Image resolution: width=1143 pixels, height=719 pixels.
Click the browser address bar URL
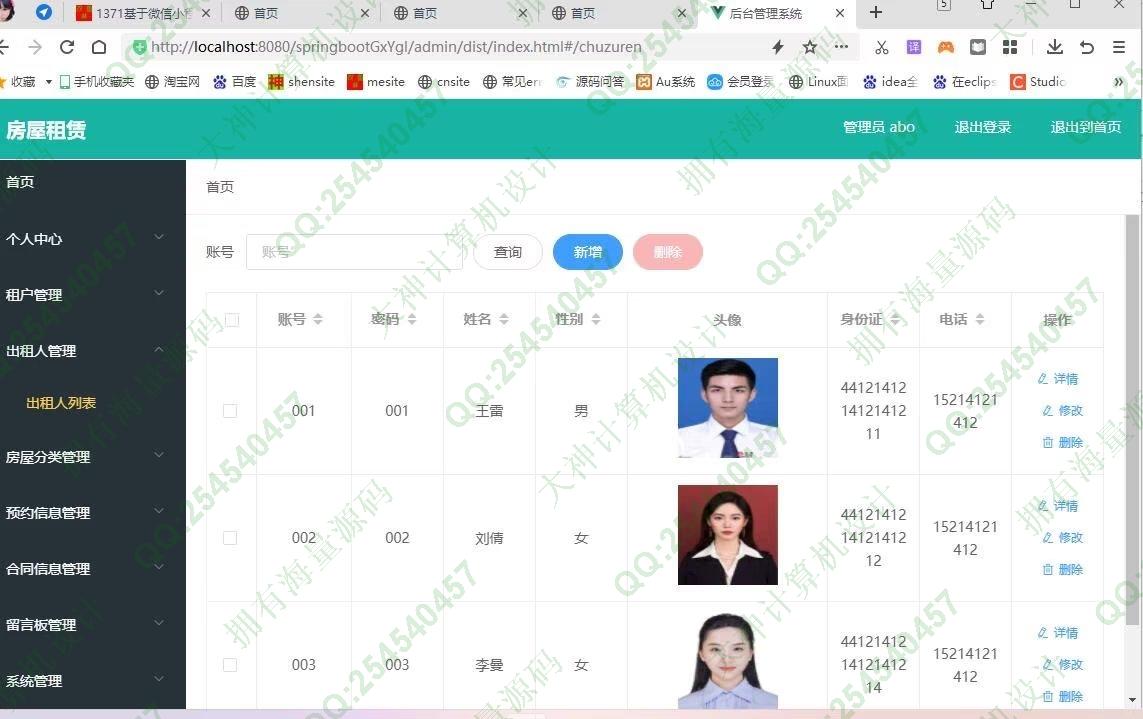[x=396, y=47]
